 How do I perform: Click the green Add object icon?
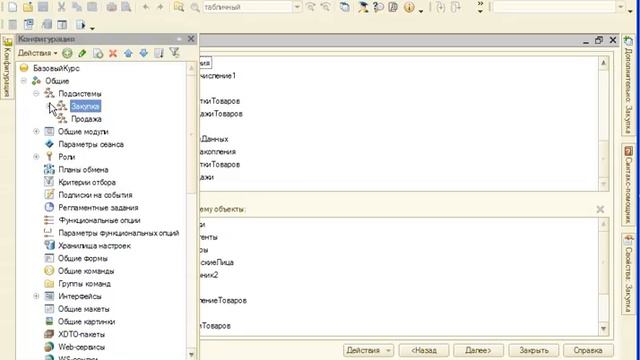pos(67,53)
